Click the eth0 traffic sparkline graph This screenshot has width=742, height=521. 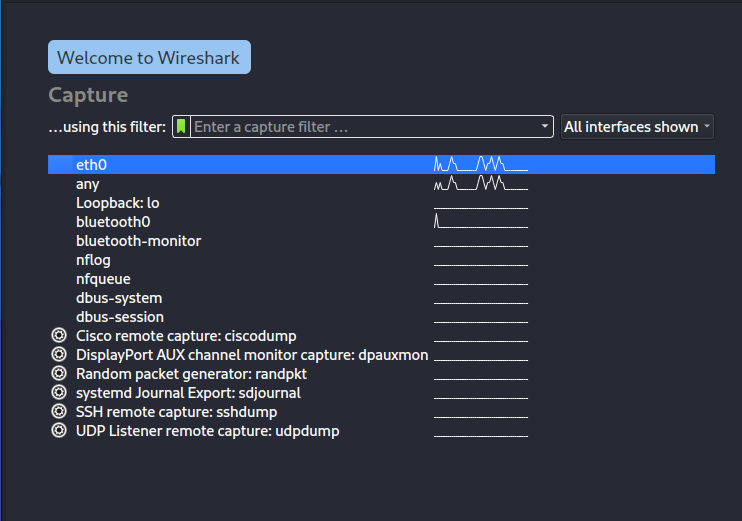[481, 164]
